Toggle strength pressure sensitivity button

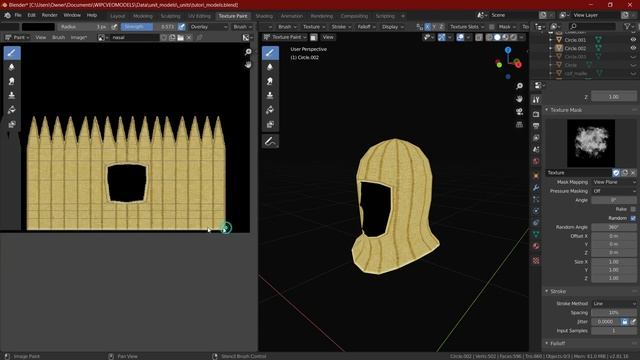coord(182,27)
